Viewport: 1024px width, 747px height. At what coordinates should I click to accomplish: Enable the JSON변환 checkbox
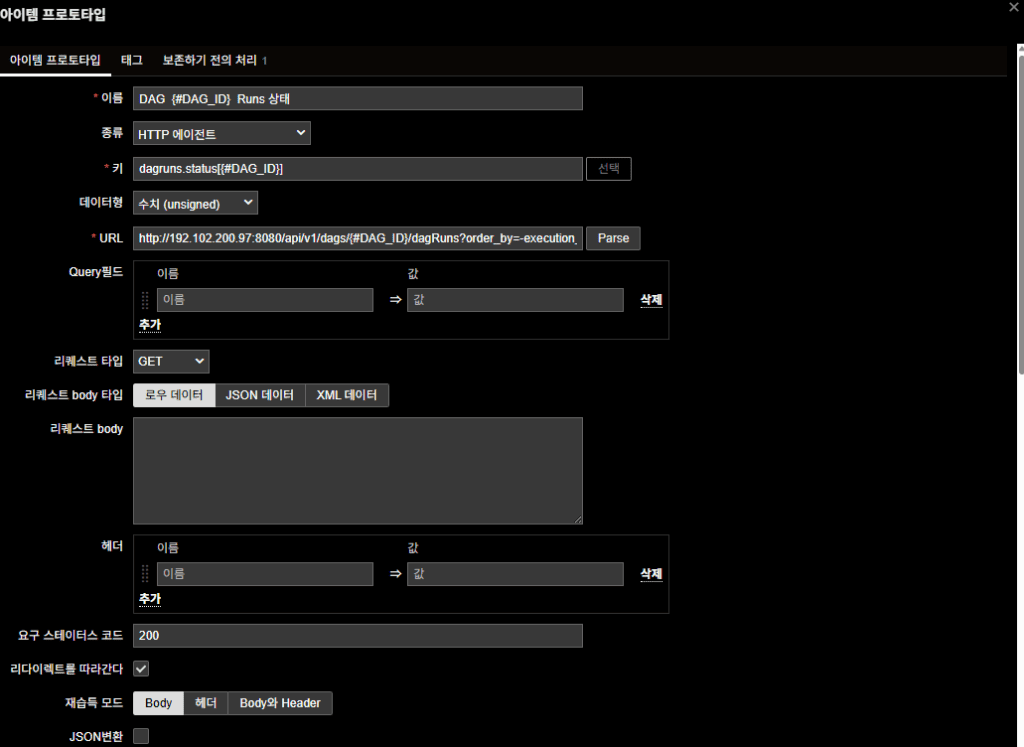(141, 736)
